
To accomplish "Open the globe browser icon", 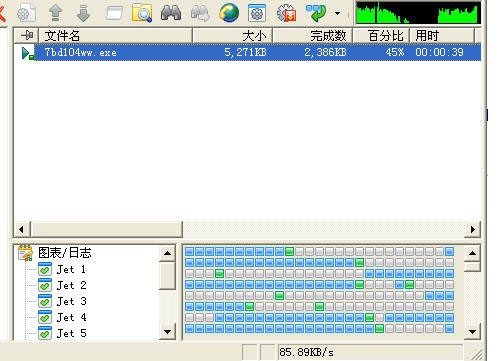I will pos(229,13).
